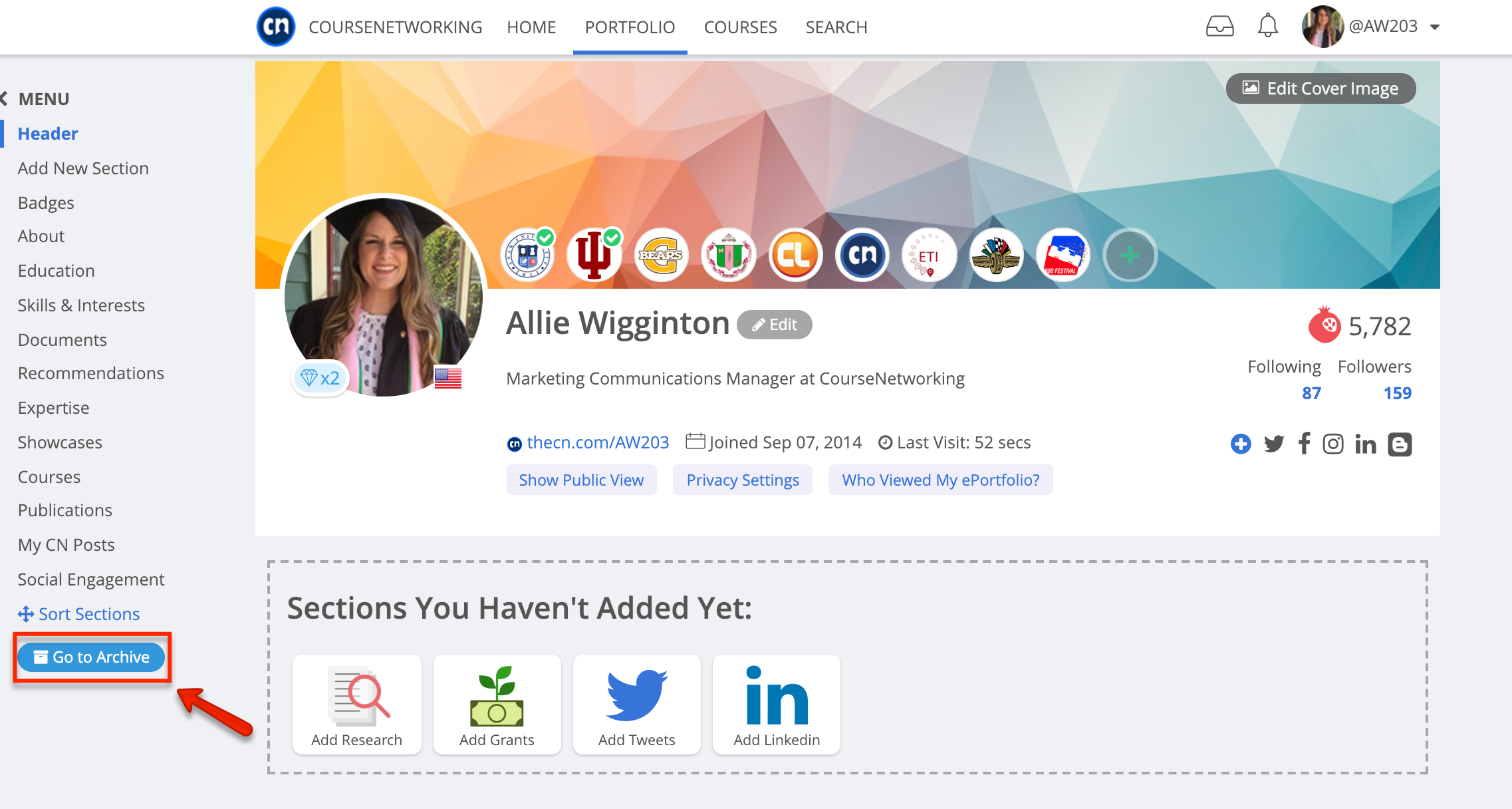Open the inbox tray icon

(x=1219, y=27)
